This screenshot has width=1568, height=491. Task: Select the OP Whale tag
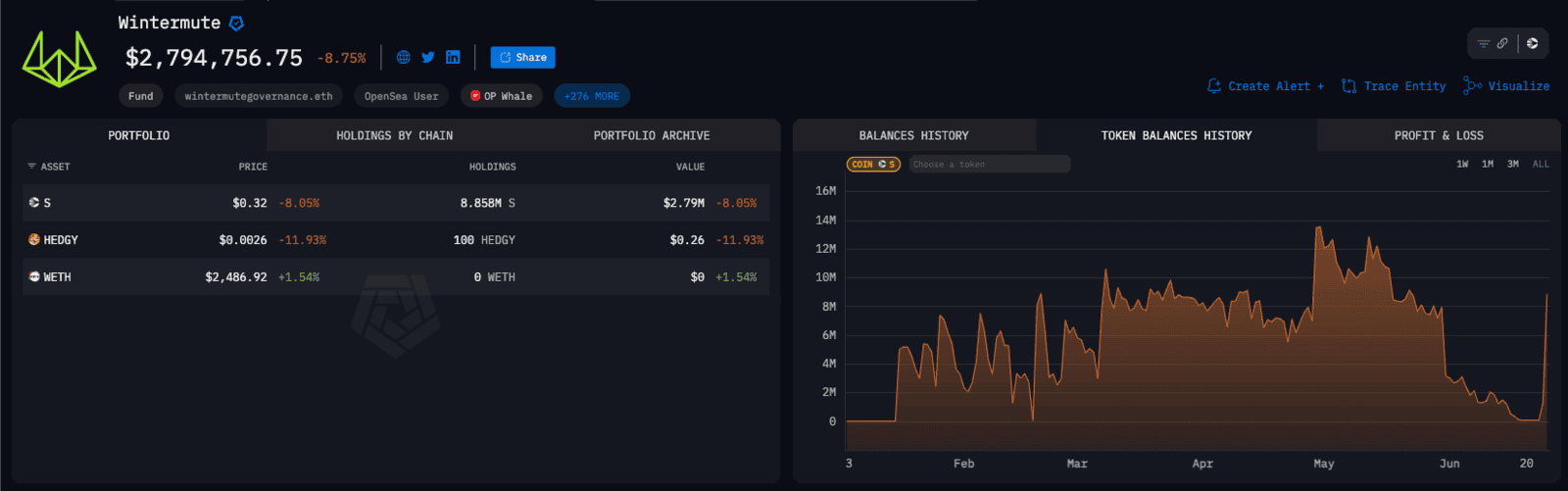pyautogui.click(x=501, y=96)
